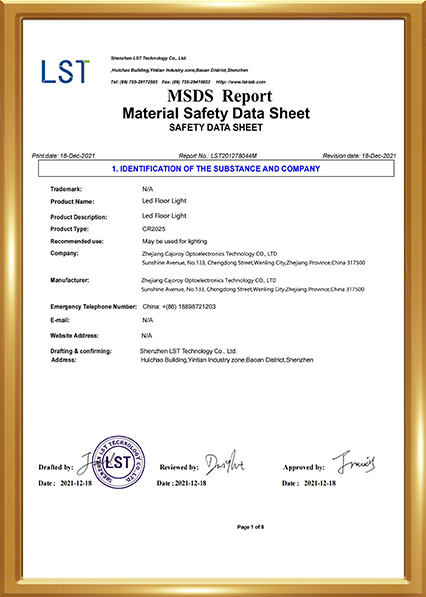Image resolution: width=426 pixels, height=597 pixels.
Task: Click the round purple LST Technology stamp
Action: coord(119,462)
